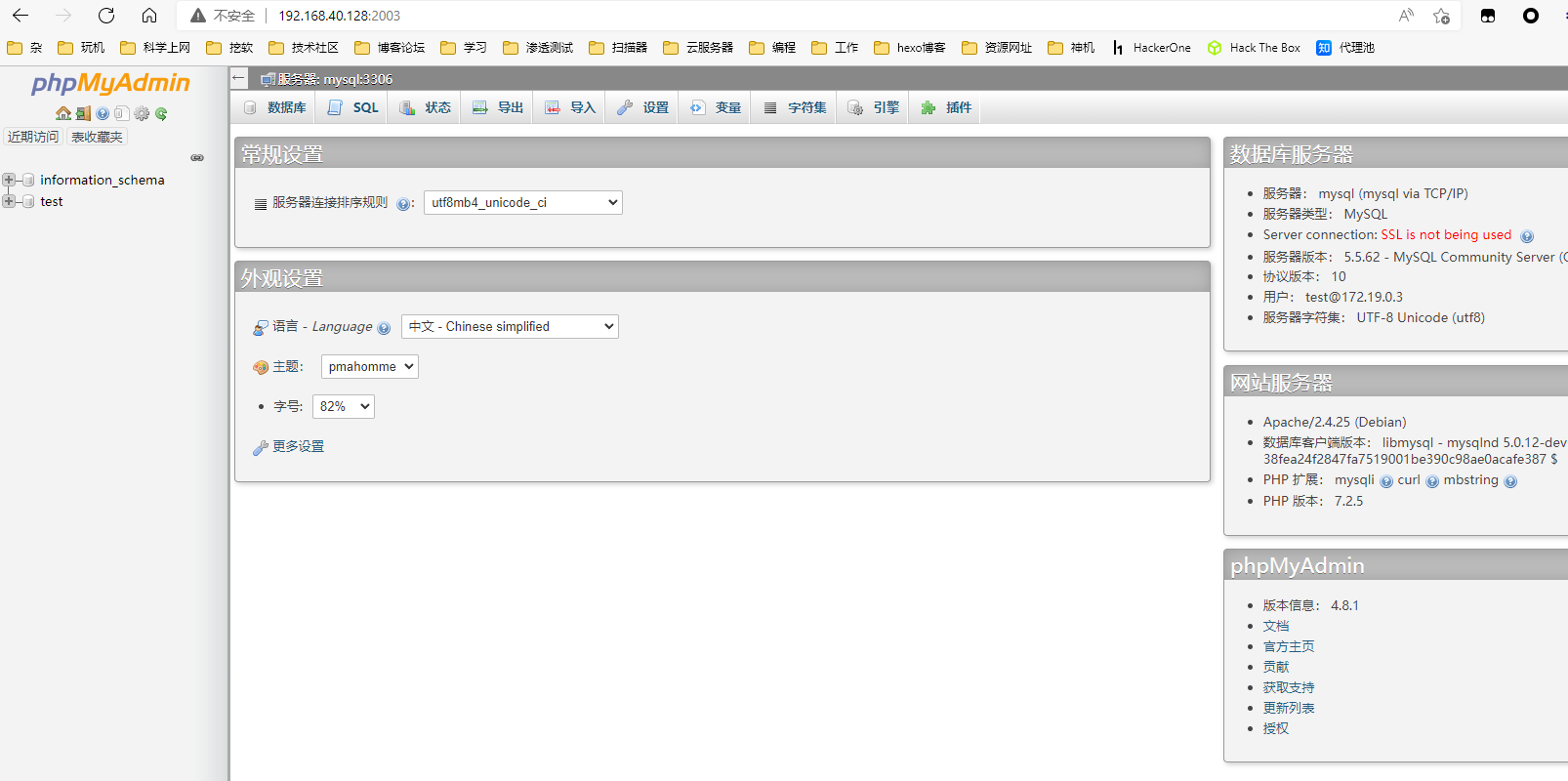Open the 状态 status tab

[426, 107]
